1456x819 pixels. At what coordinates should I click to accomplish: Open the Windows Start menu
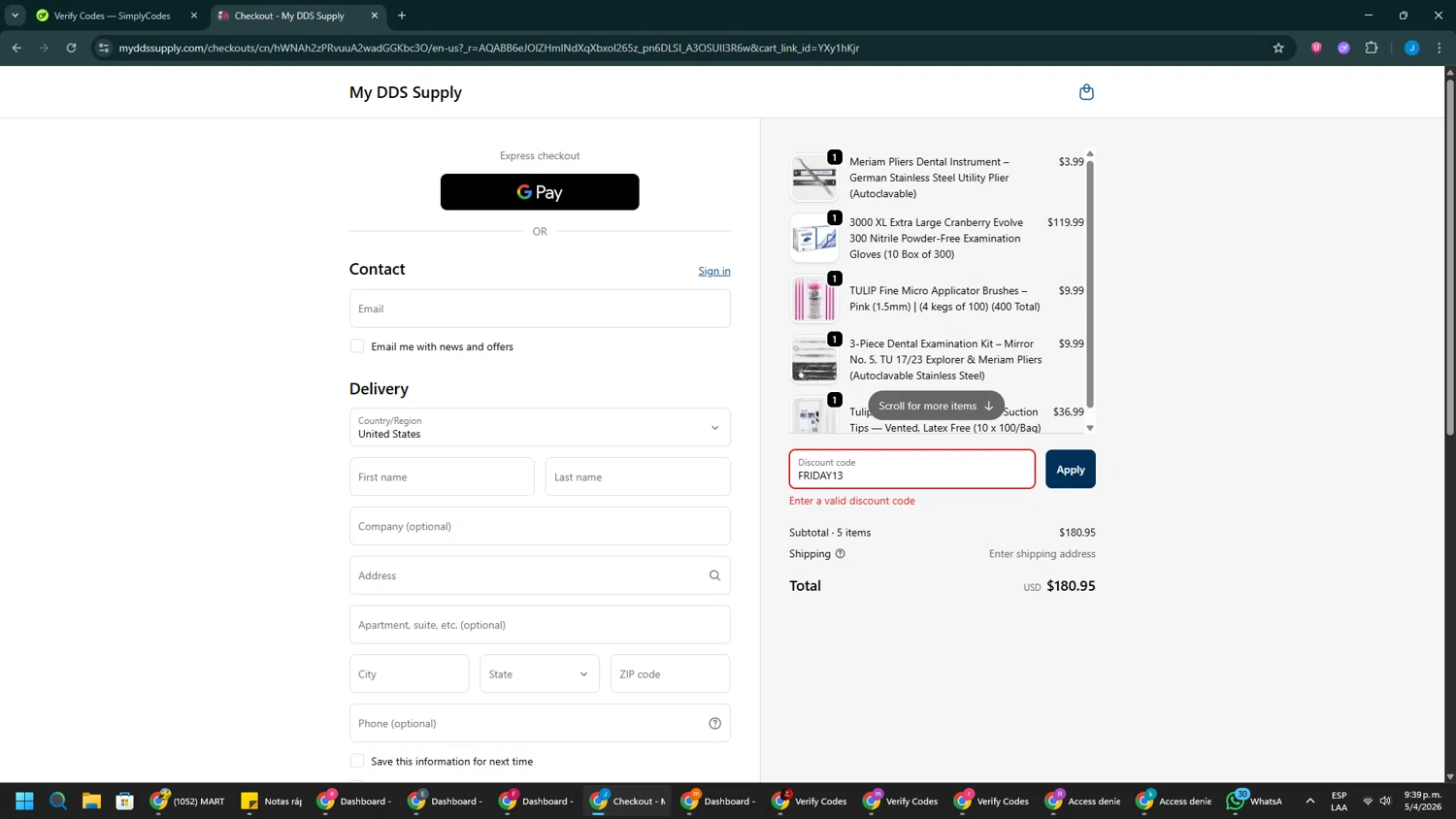pos(24,801)
